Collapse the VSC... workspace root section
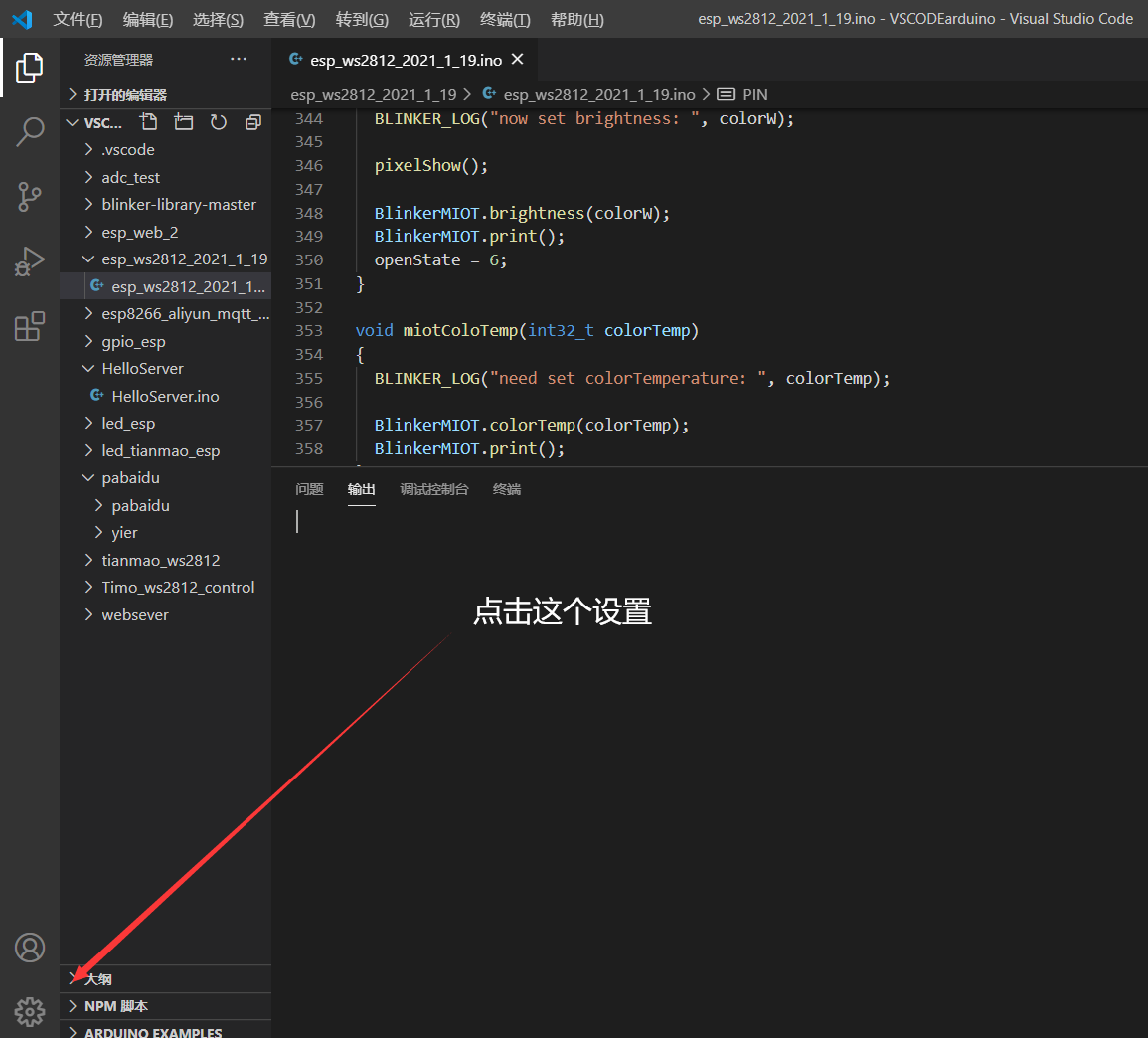 coord(95,122)
